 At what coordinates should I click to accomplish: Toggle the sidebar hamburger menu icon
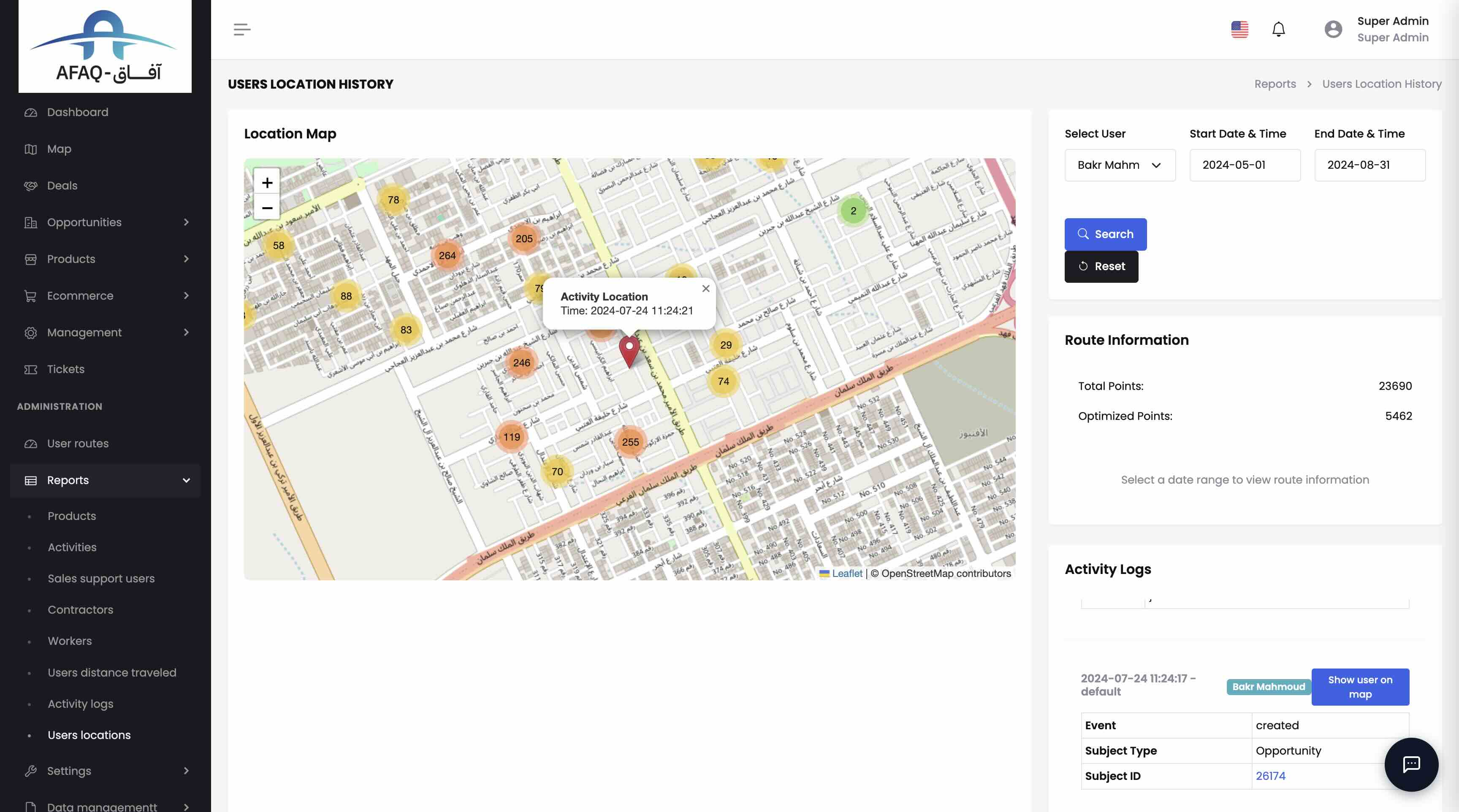click(242, 30)
